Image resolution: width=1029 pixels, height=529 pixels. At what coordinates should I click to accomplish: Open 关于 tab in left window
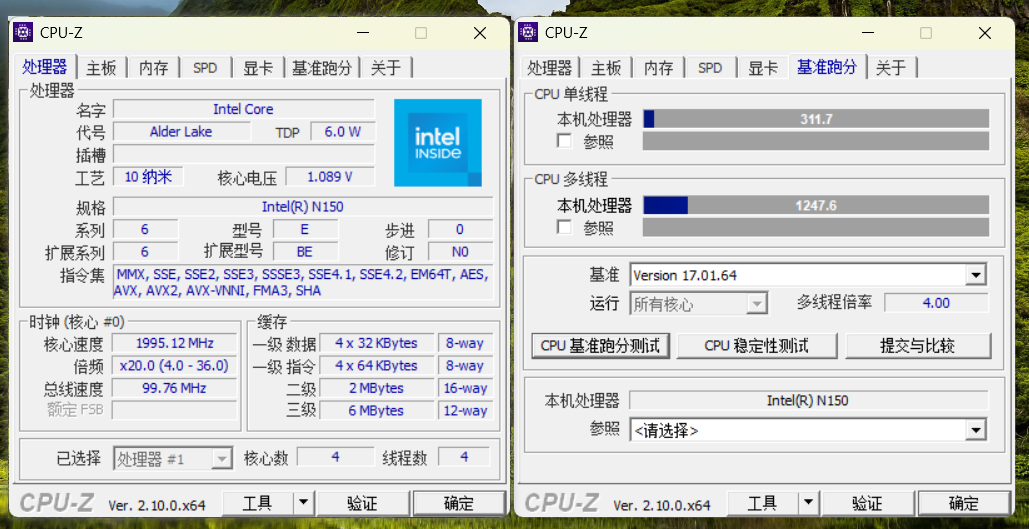click(386, 68)
